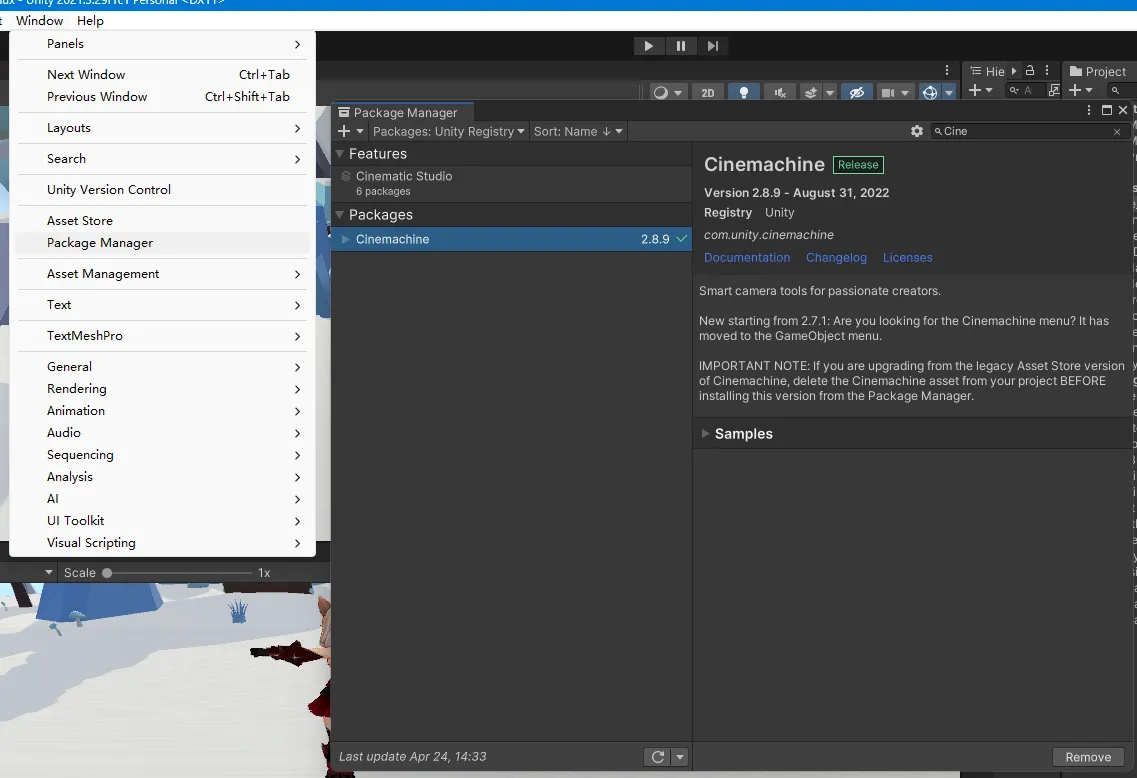1137x778 pixels.
Task: Refresh the package list with reload button
Action: point(658,757)
